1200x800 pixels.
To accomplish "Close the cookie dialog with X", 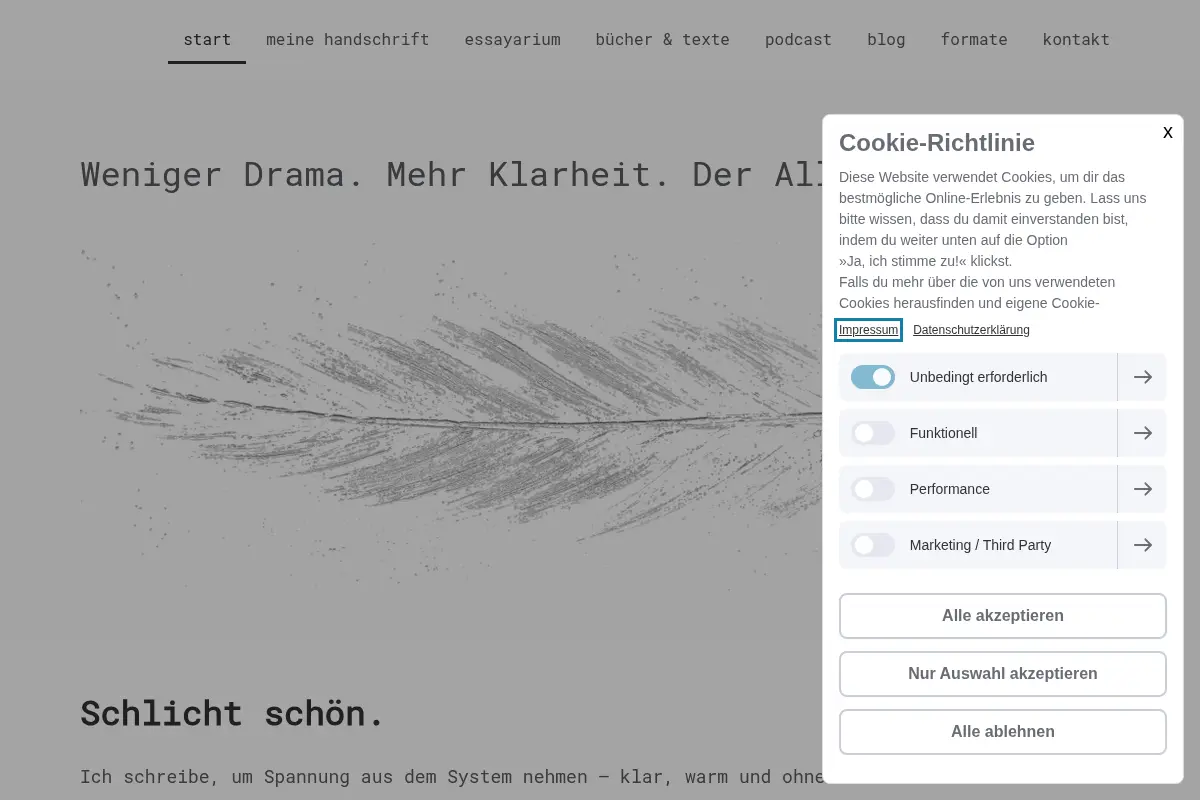I will pyautogui.click(x=1167, y=133).
